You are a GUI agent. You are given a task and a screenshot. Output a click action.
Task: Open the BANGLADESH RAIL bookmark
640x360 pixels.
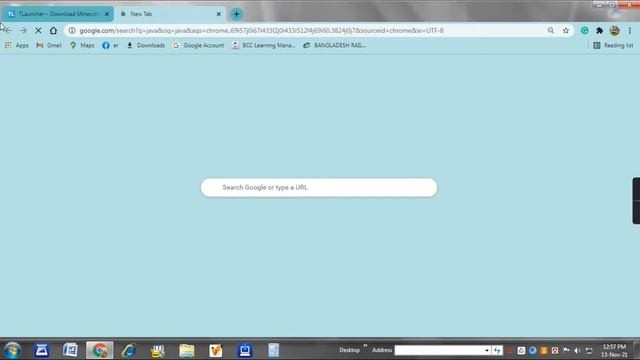335,45
